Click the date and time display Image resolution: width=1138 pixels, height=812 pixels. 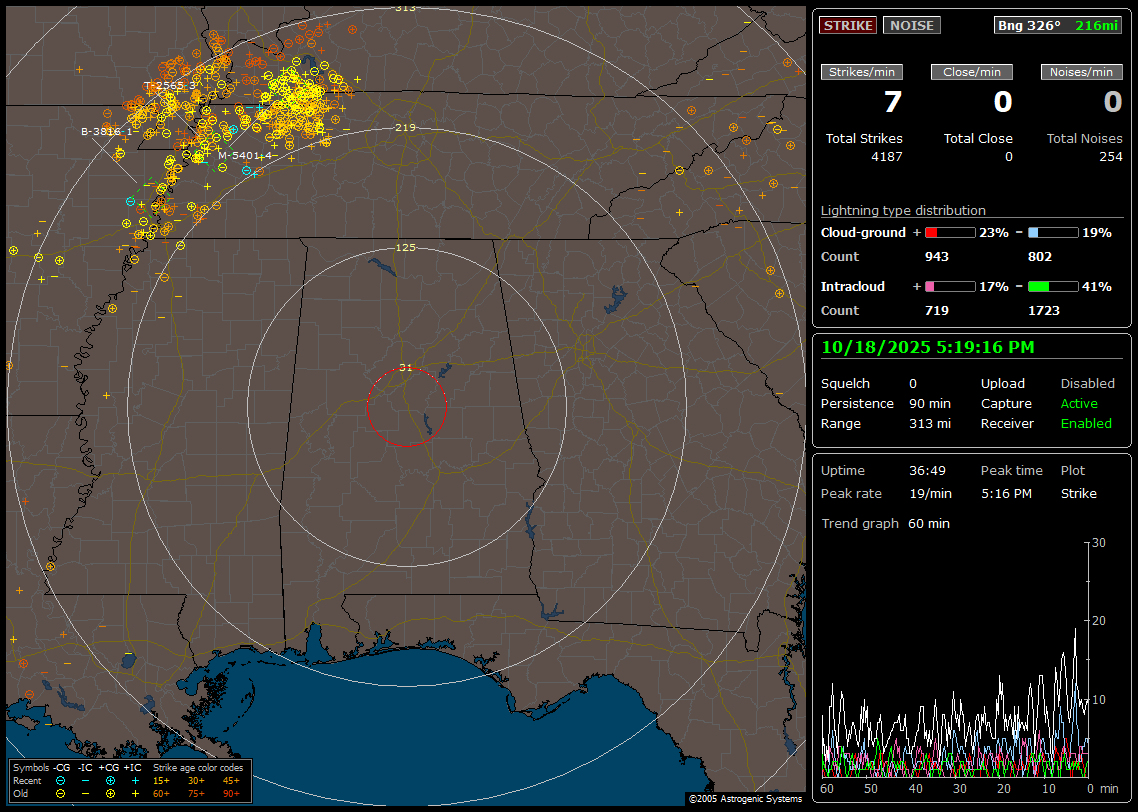click(x=927, y=347)
